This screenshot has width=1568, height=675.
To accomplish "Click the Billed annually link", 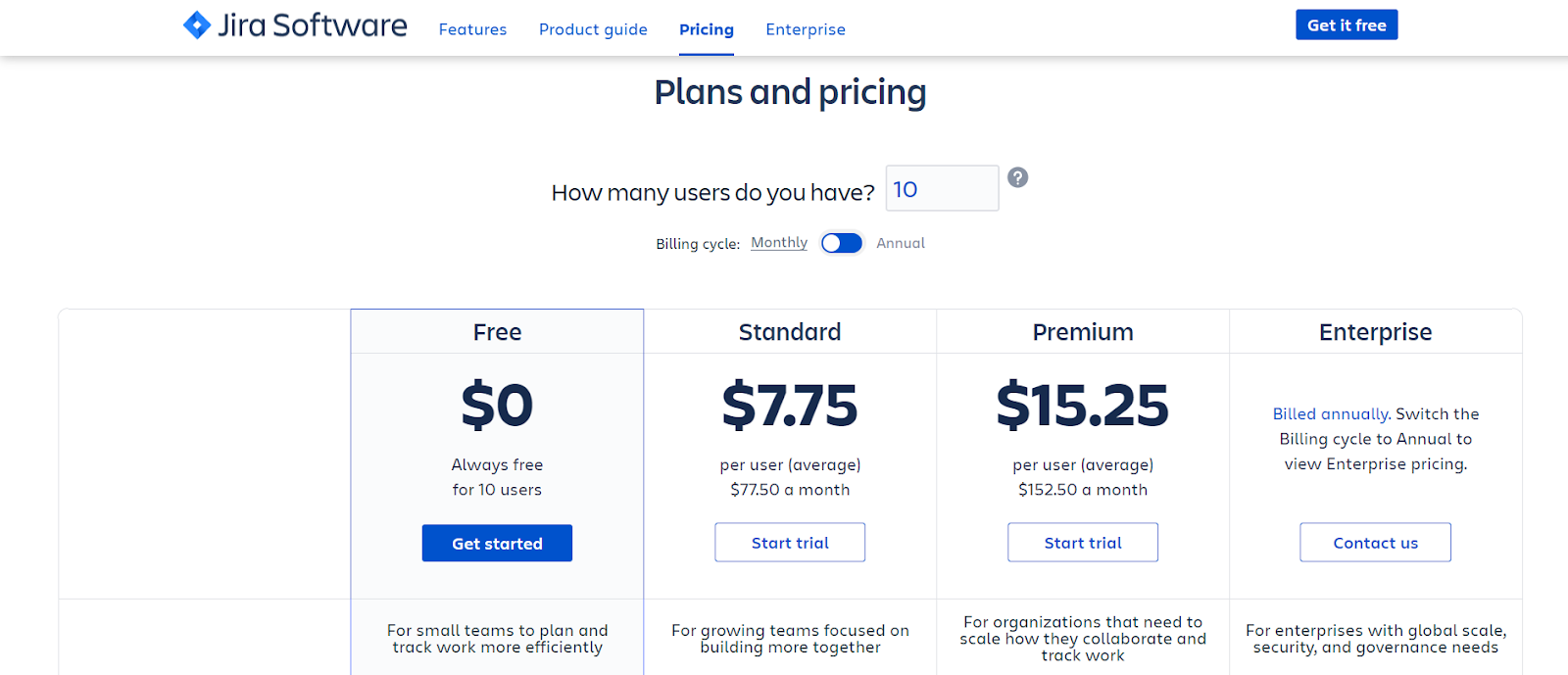I will tap(1330, 414).
